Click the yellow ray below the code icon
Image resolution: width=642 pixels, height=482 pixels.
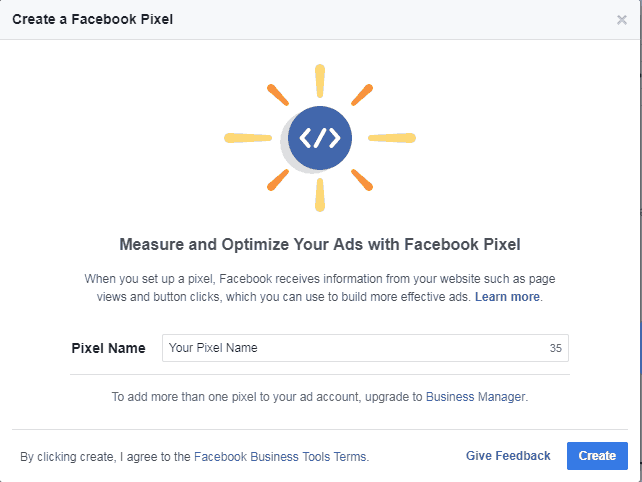coord(320,195)
